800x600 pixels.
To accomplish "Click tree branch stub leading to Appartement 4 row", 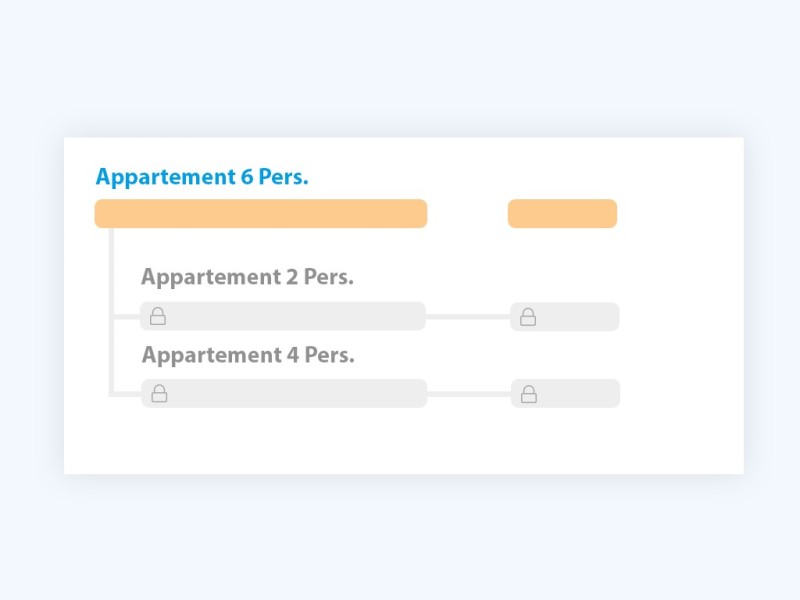I will pyautogui.click(x=126, y=394).
